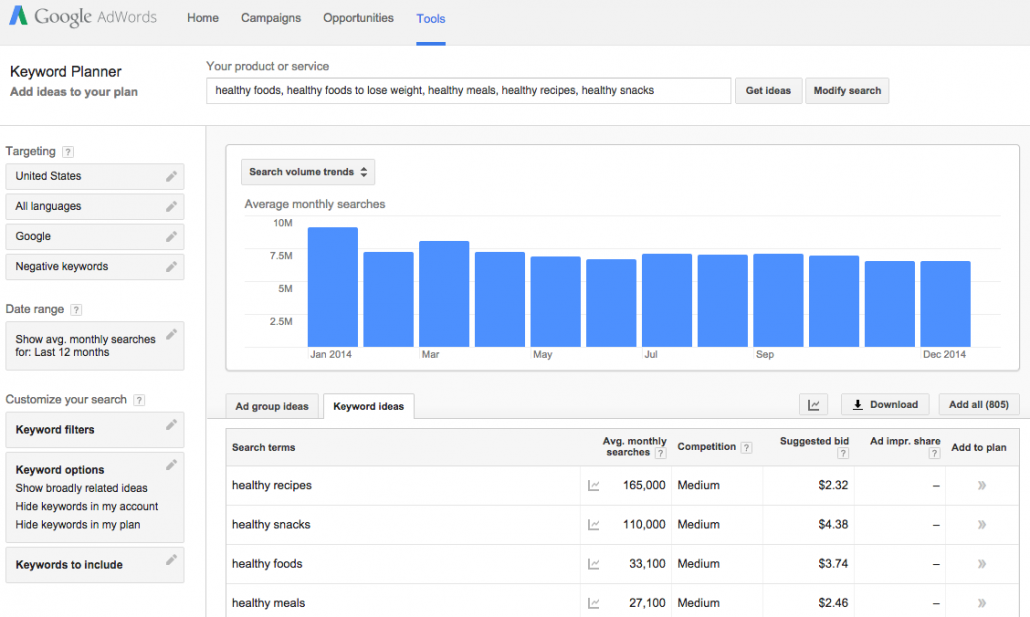Edit Keyword filters pencil icon
The height and width of the screenshot is (617, 1030).
(171, 424)
